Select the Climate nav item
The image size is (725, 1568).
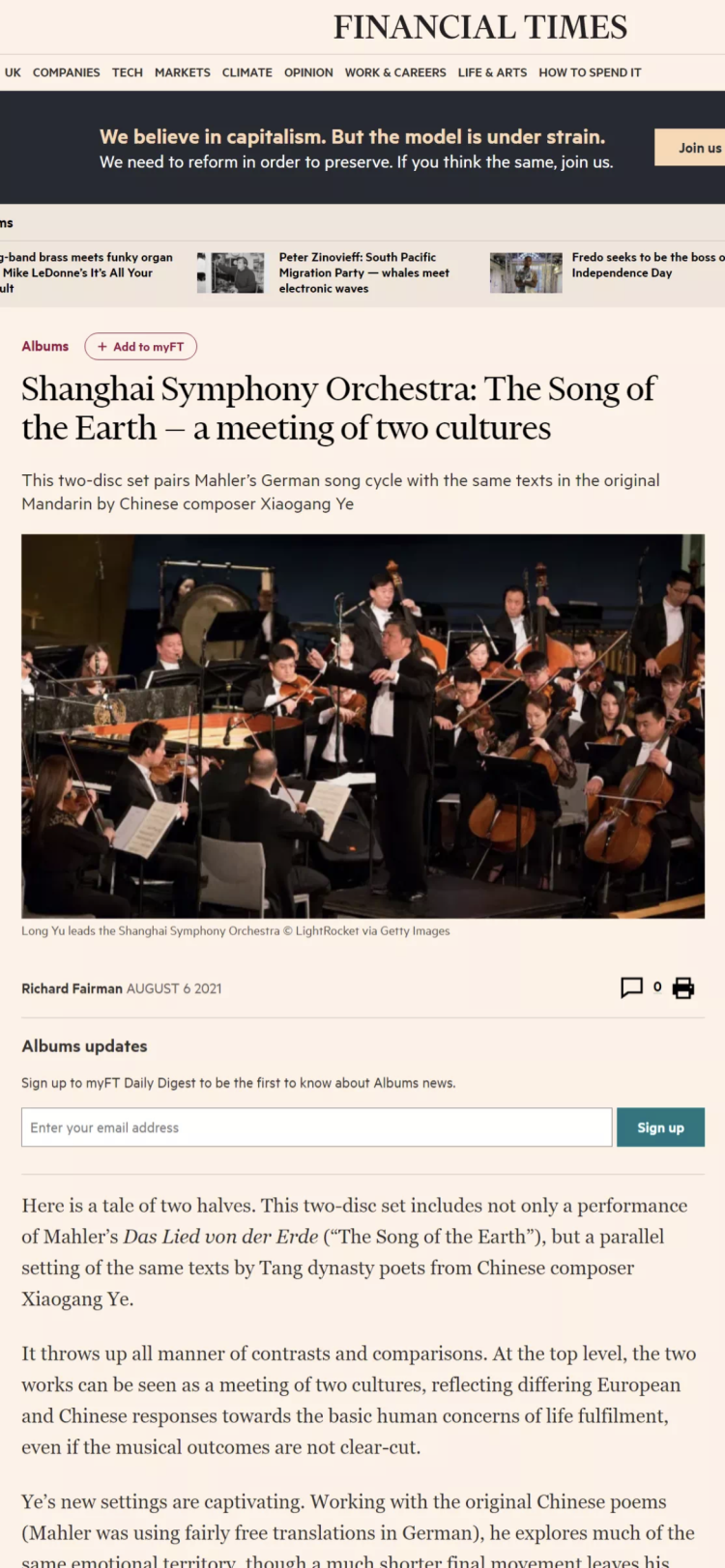coord(246,72)
